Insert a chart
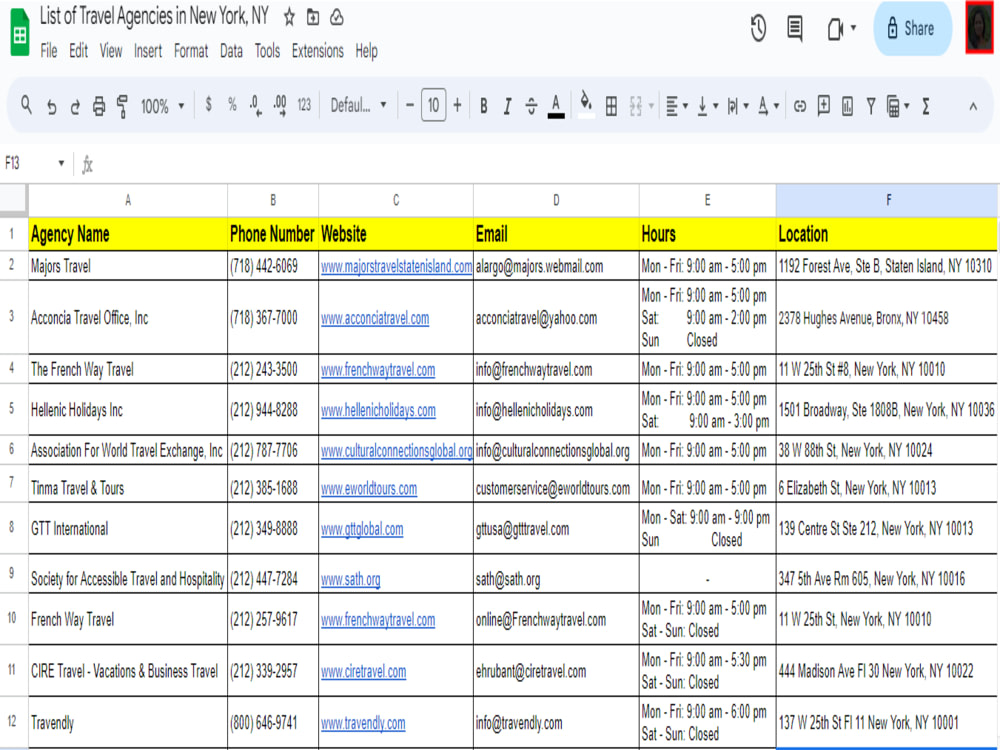This screenshot has height=750, width=1000. click(848, 106)
